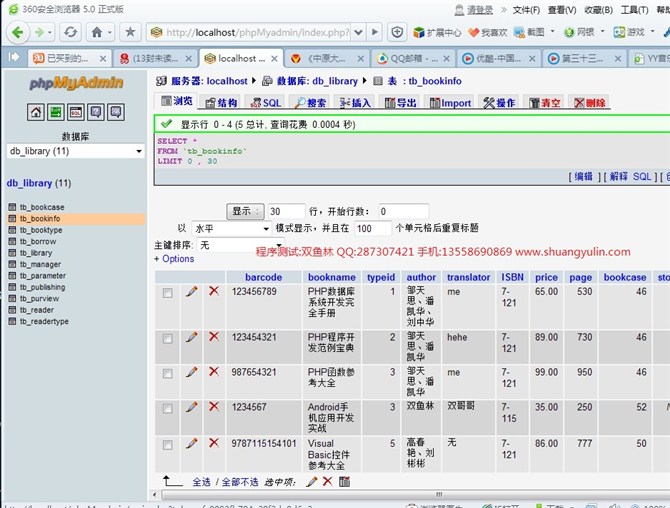Open tb_reader table in sidebar
This screenshot has height=508, width=670.
(37, 310)
